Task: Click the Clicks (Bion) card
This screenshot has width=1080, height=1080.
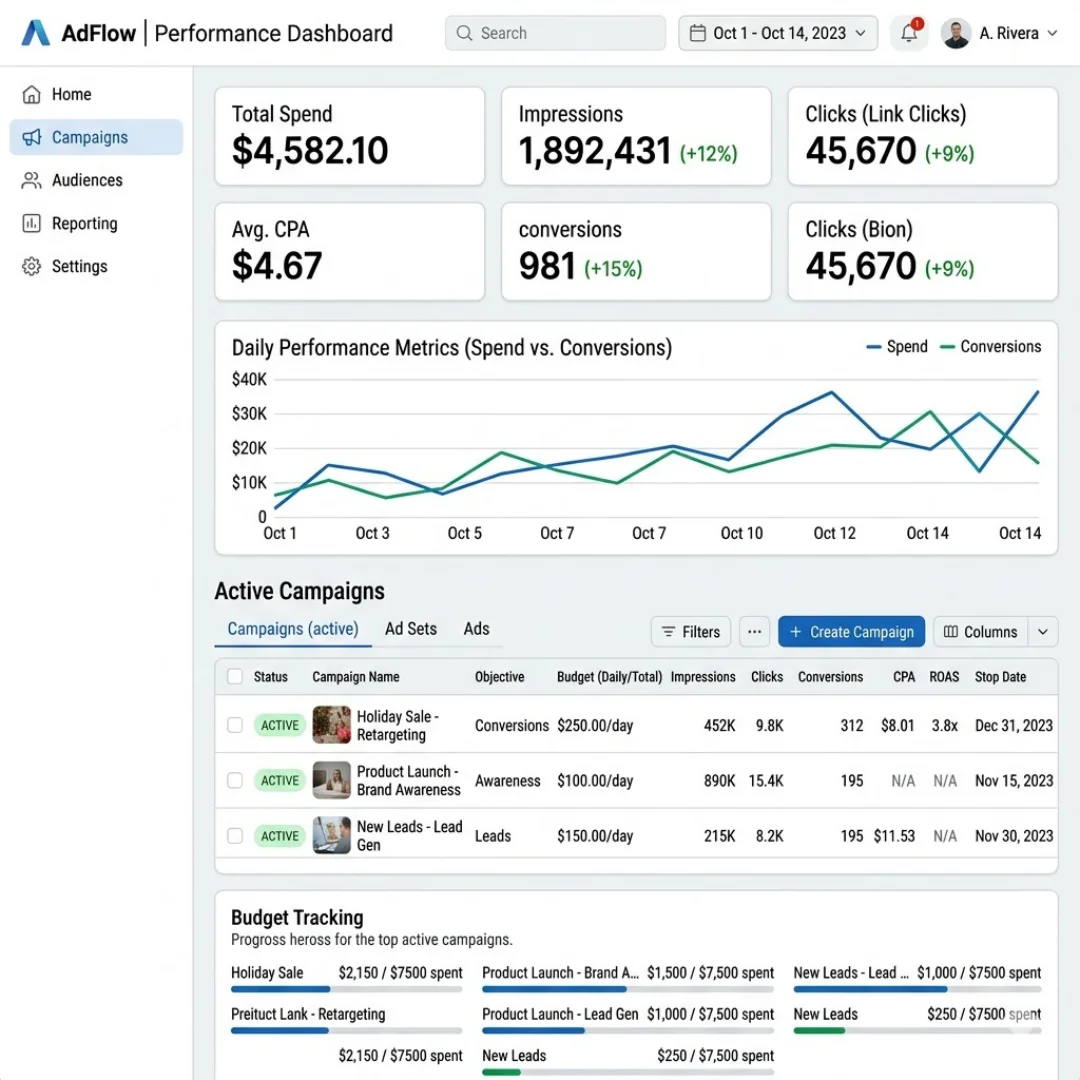Action: (922, 251)
